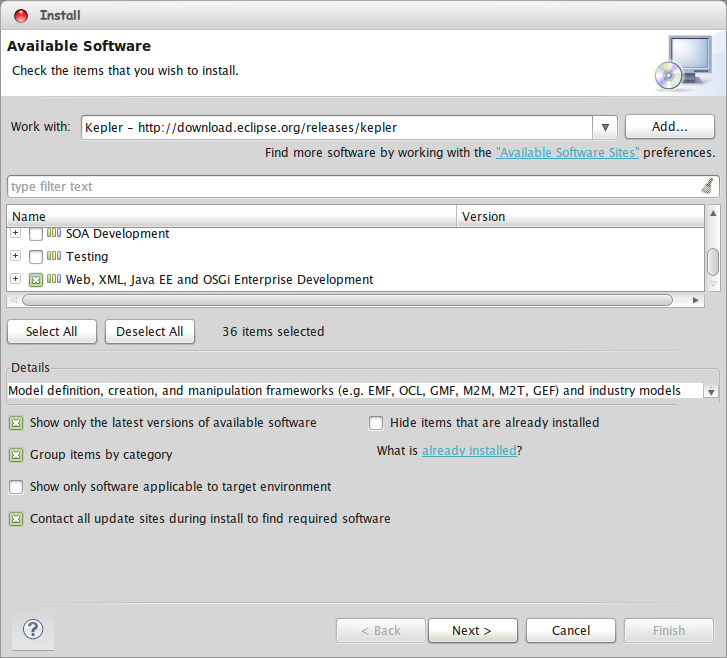Click the 36 items selected label
This screenshot has width=727, height=658.
[273, 332]
